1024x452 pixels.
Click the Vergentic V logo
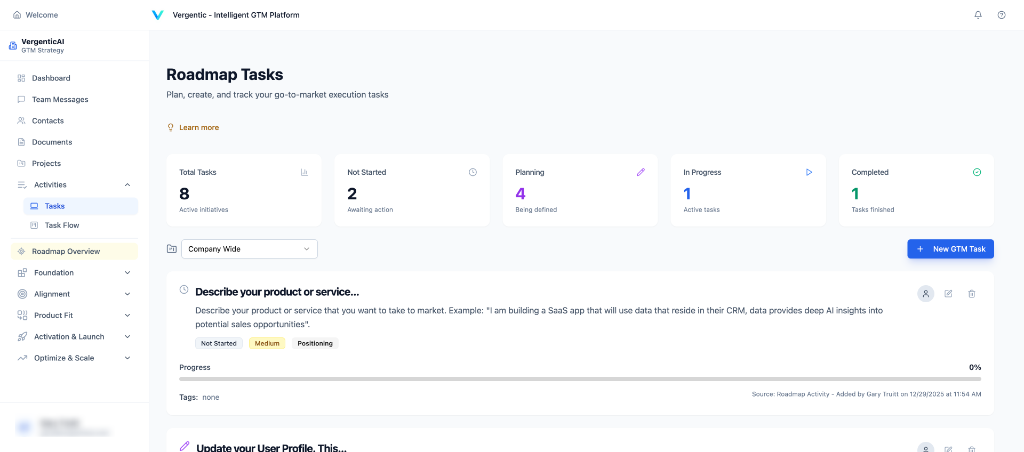(157, 14)
